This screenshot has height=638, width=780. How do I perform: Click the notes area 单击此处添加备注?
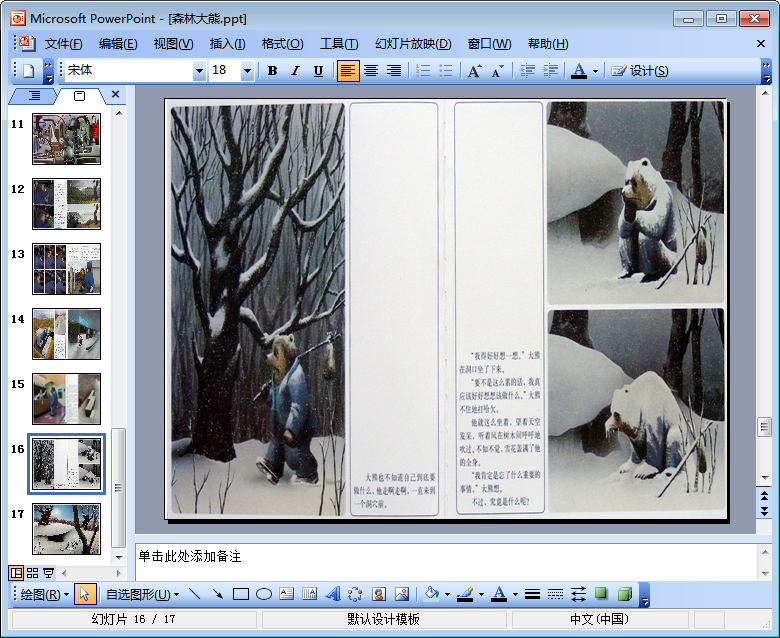447,561
